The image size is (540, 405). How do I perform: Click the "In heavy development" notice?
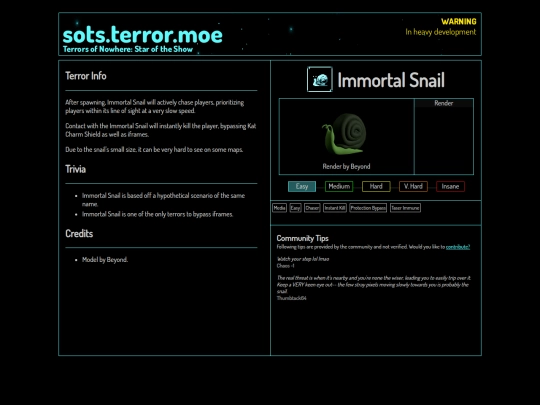click(x=440, y=32)
